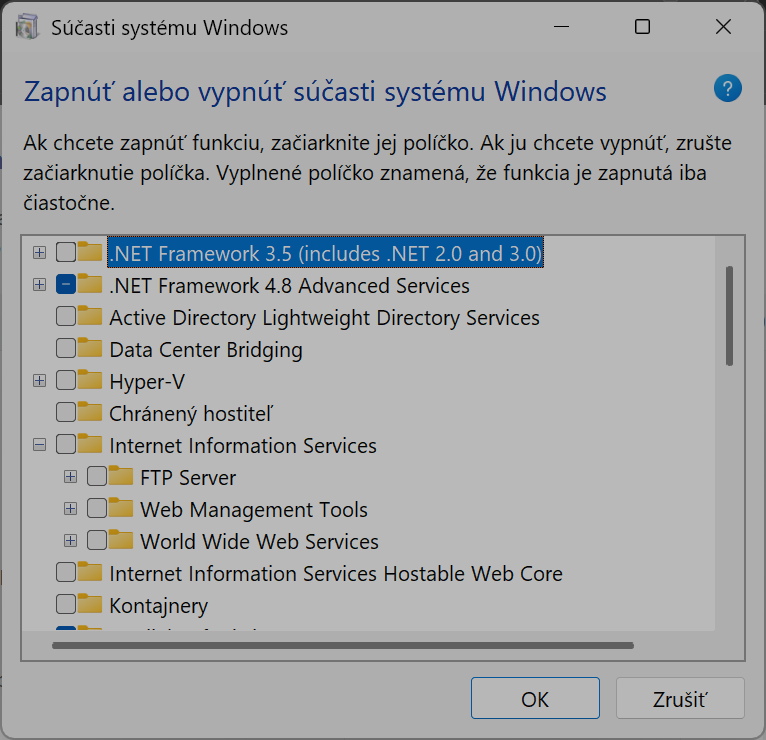Click the Zrušiť cancel button

coord(680,699)
